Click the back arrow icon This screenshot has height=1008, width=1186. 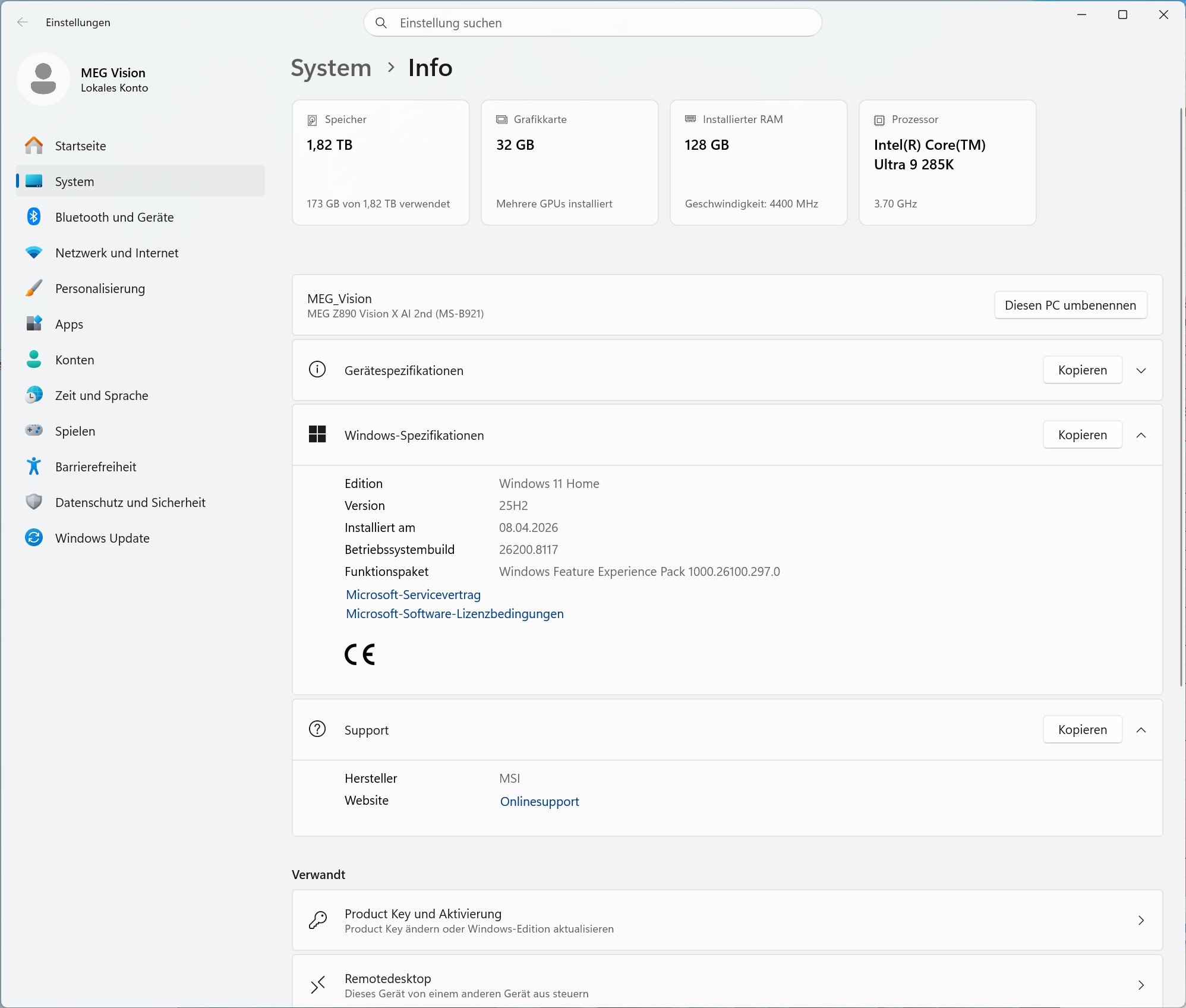(x=23, y=23)
